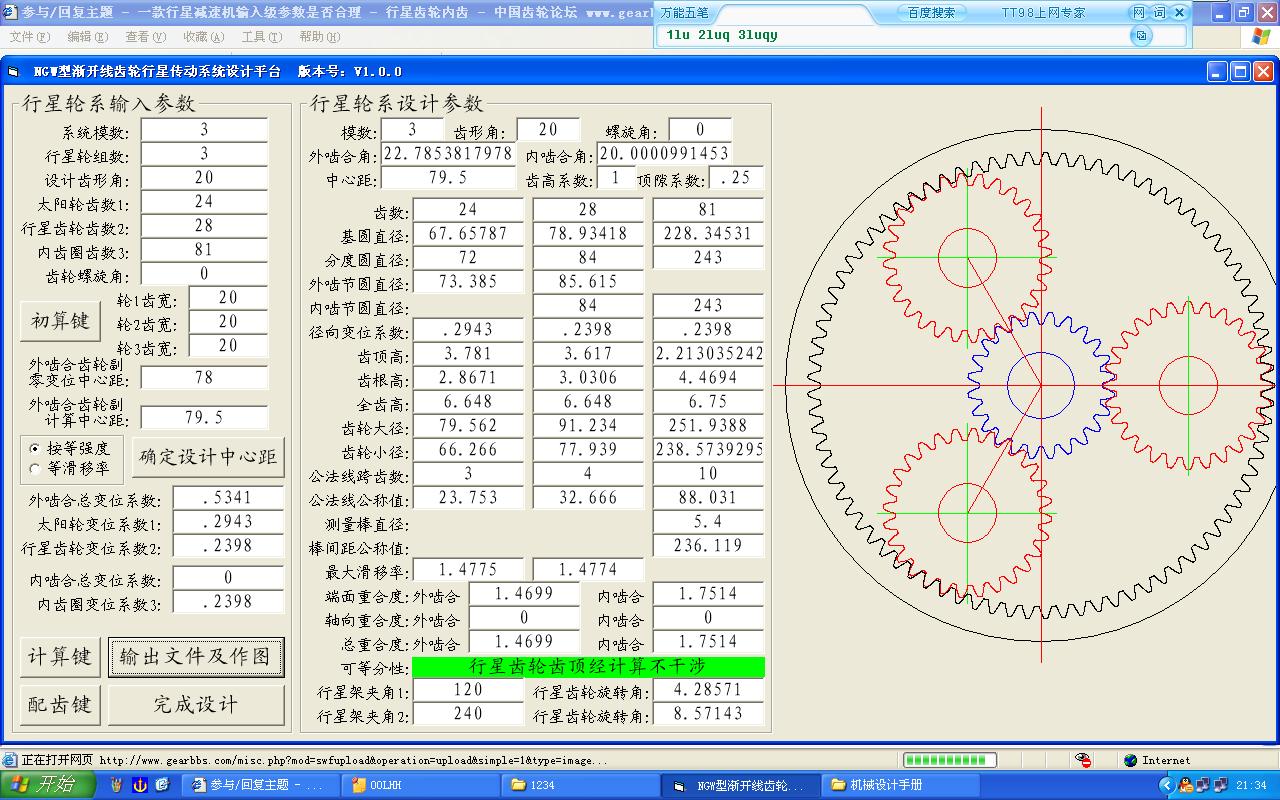Screen dimensions: 1280x800
Task: Switch to 参与/回复主题 taskbar window
Action: (263, 785)
